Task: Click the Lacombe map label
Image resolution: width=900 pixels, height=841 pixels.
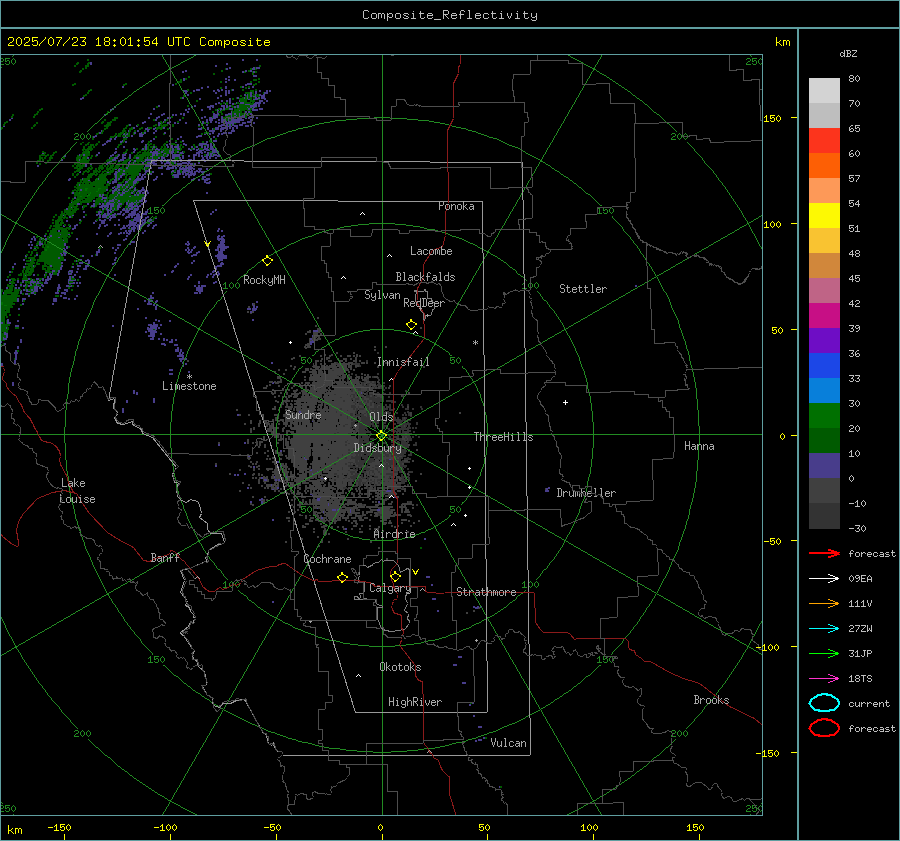Action: point(431,251)
